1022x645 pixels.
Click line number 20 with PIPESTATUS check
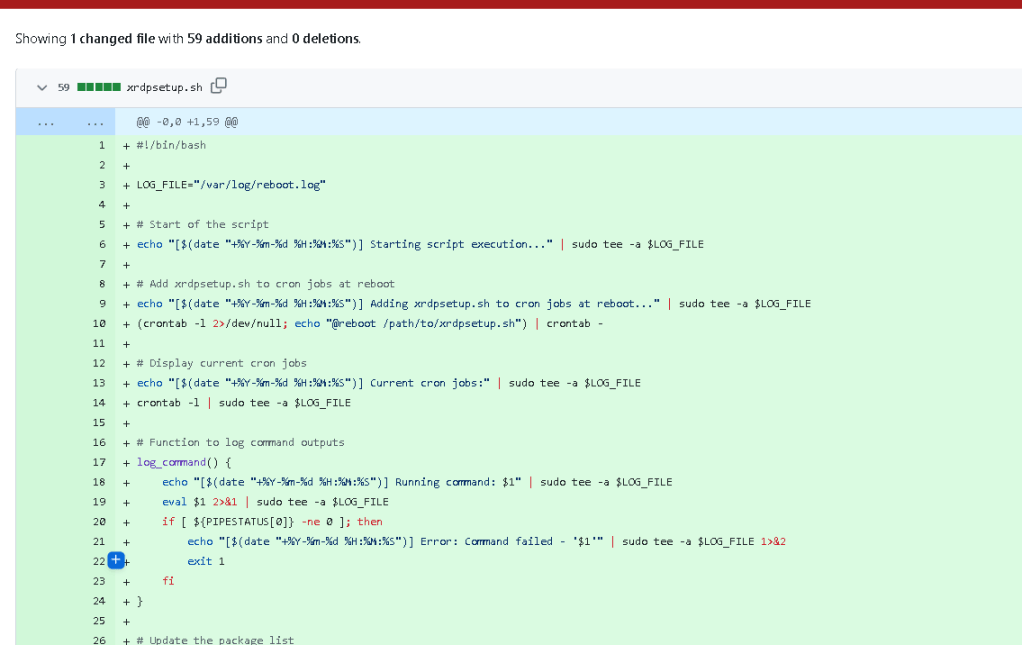99,522
